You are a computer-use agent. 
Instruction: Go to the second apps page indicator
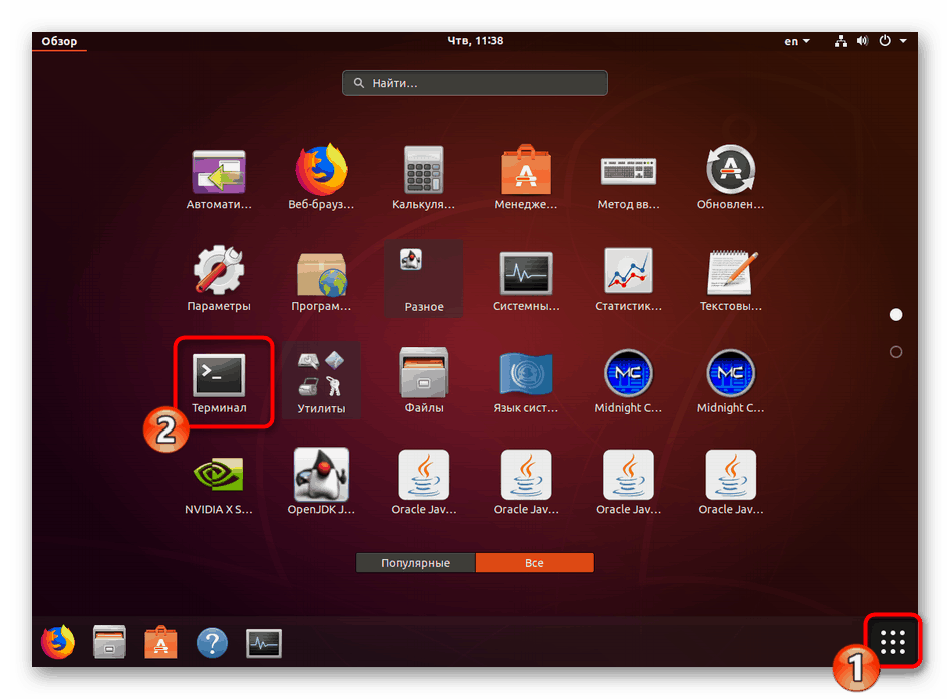[895, 352]
